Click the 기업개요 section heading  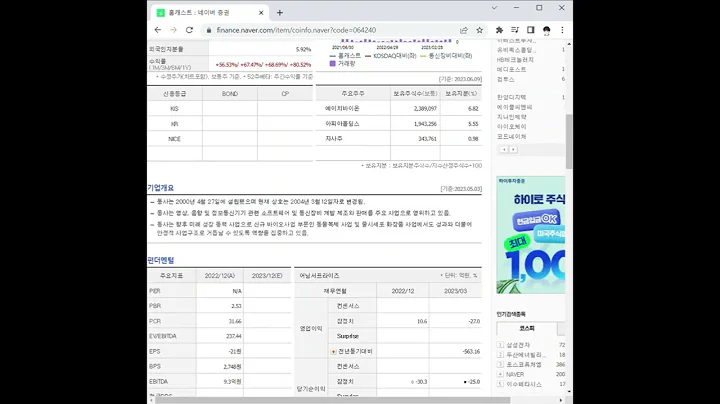pyautogui.click(x=161, y=188)
